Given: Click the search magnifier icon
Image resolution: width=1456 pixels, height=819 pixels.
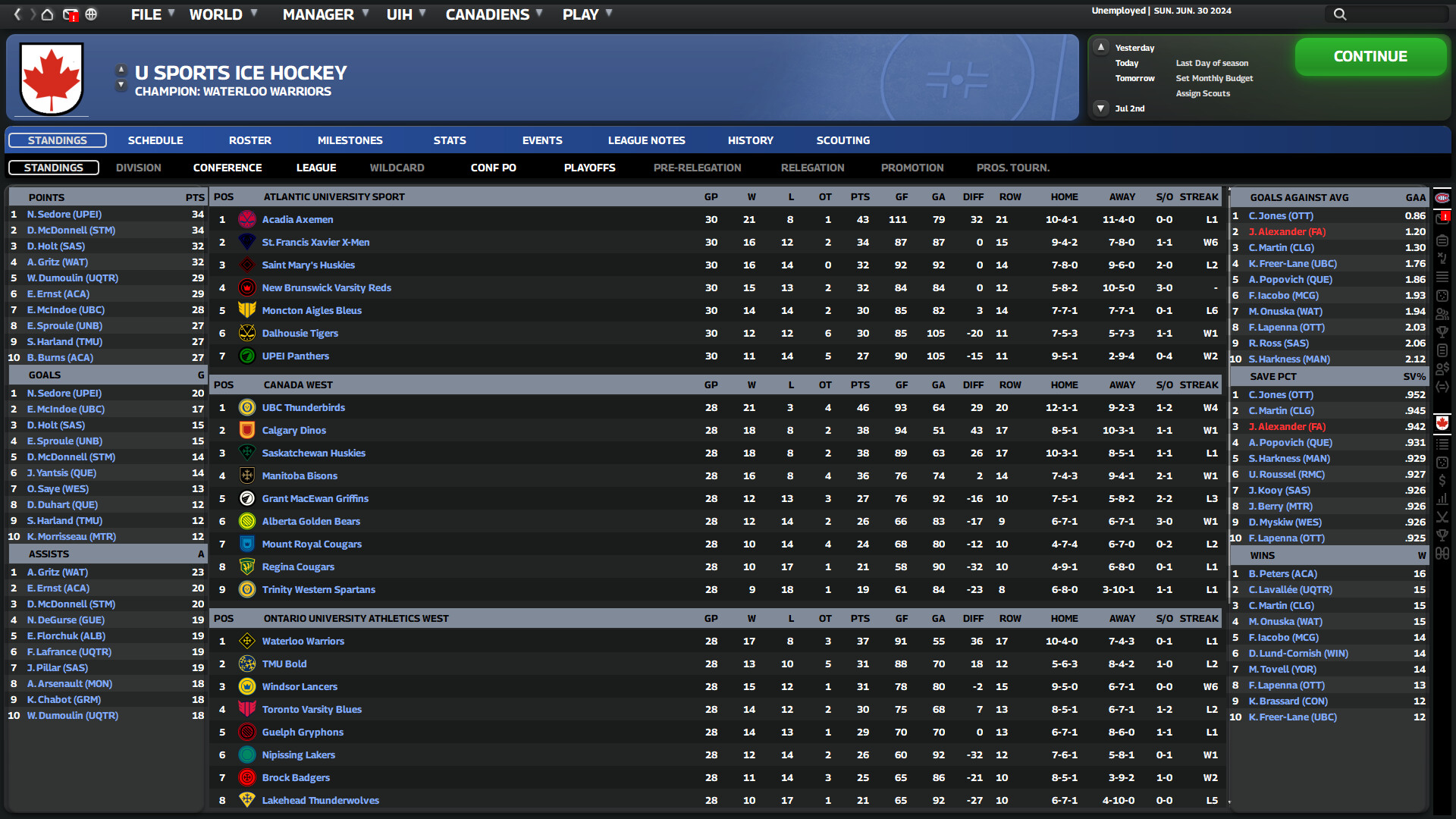Looking at the screenshot, I should pos(1339,14).
